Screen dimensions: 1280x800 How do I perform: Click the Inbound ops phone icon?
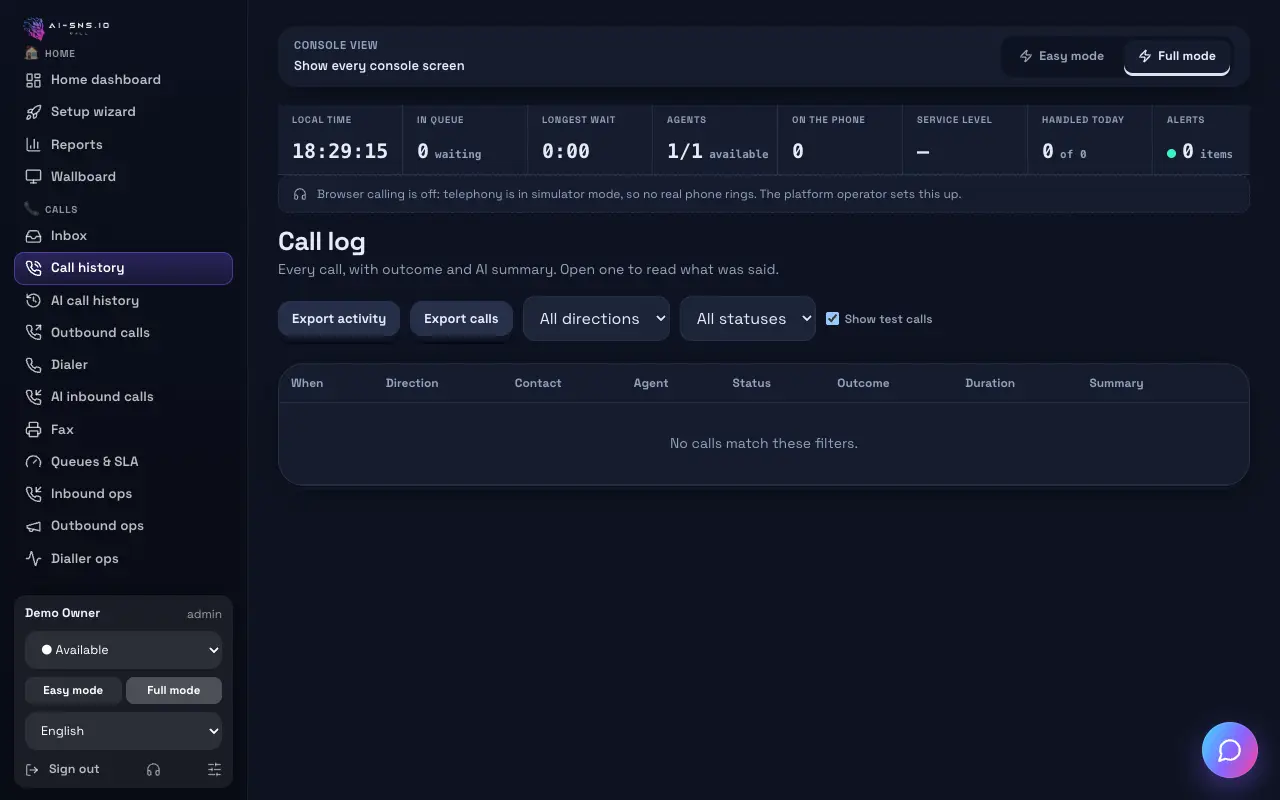click(x=33, y=494)
